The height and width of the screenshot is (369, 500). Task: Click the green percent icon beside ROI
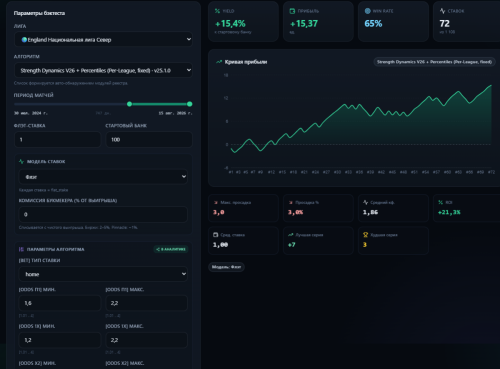pos(441,202)
